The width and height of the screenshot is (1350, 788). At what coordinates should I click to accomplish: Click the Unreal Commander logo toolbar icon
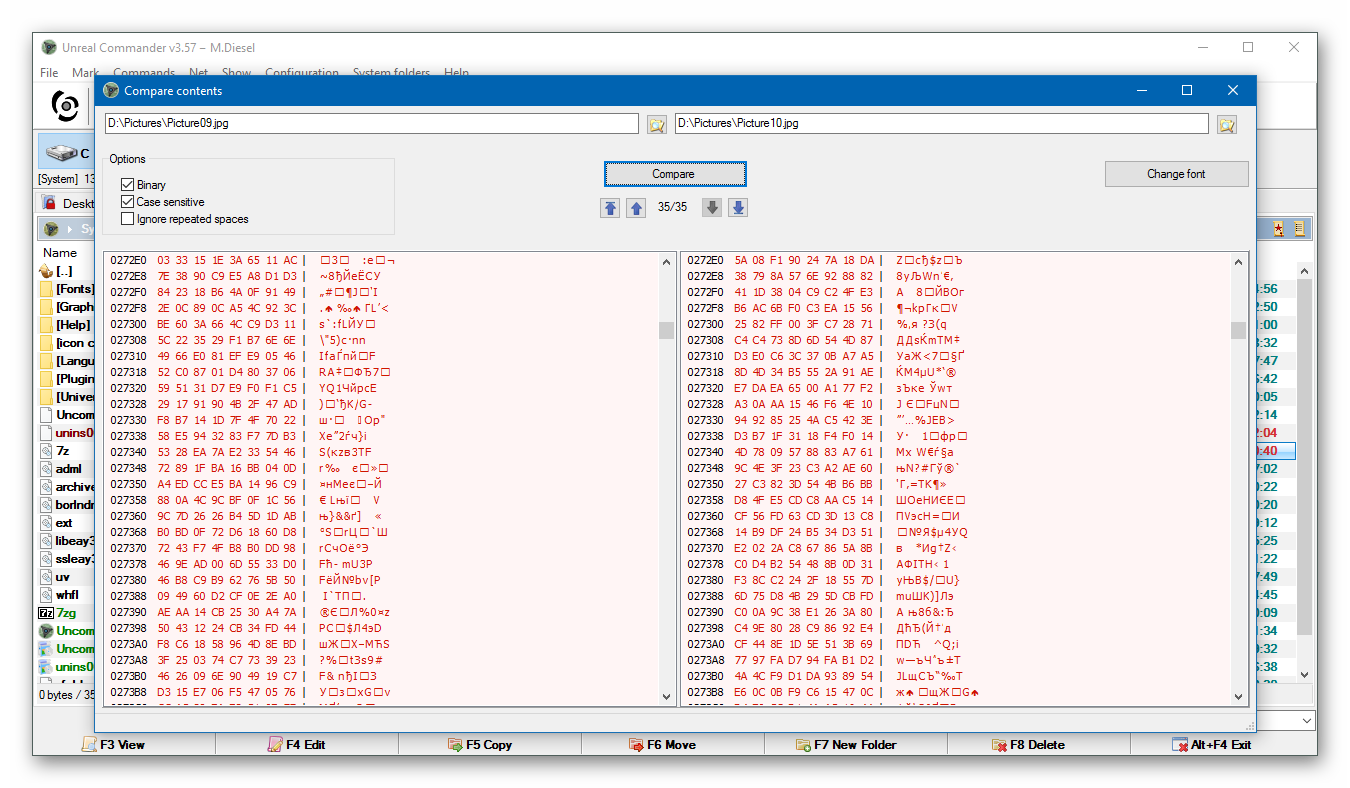point(65,104)
